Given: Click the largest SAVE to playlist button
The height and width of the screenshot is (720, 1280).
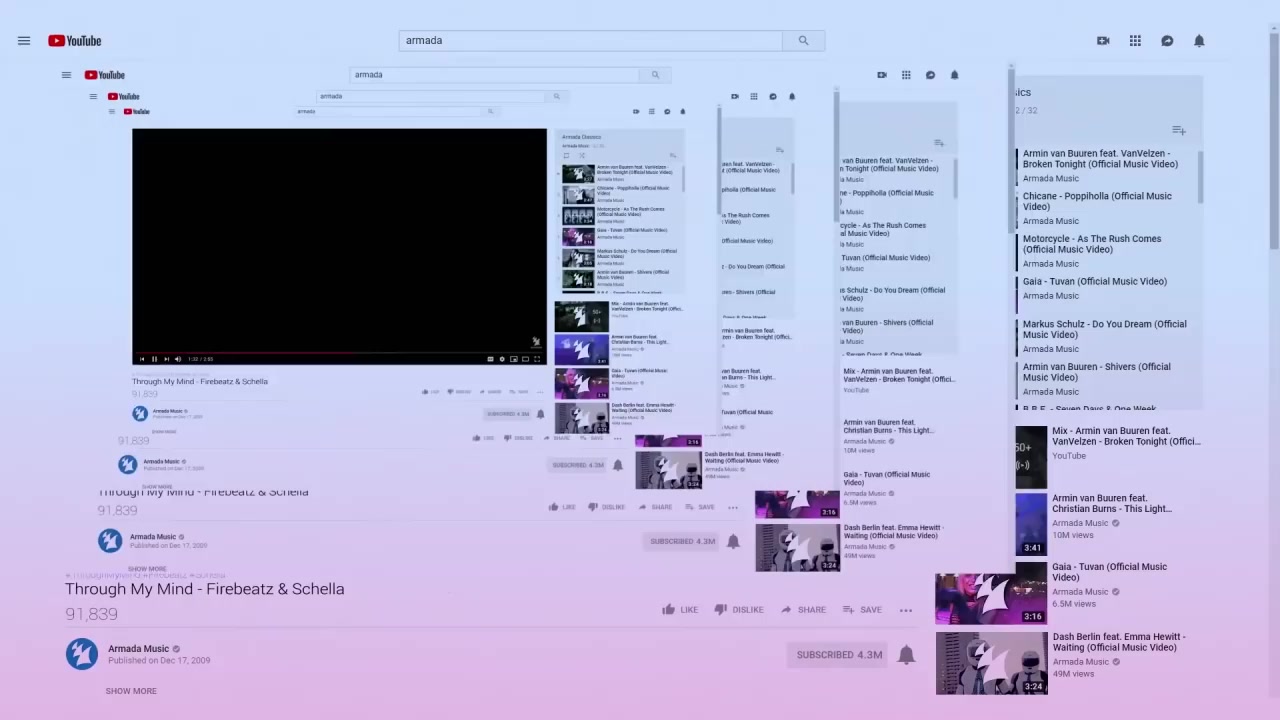Looking at the screenshot, I should [x=862, y=610].
